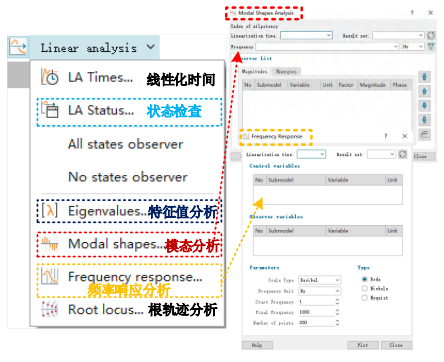Increment the Start Frequency stepper
Screen dimensions: 444x362
337,300
